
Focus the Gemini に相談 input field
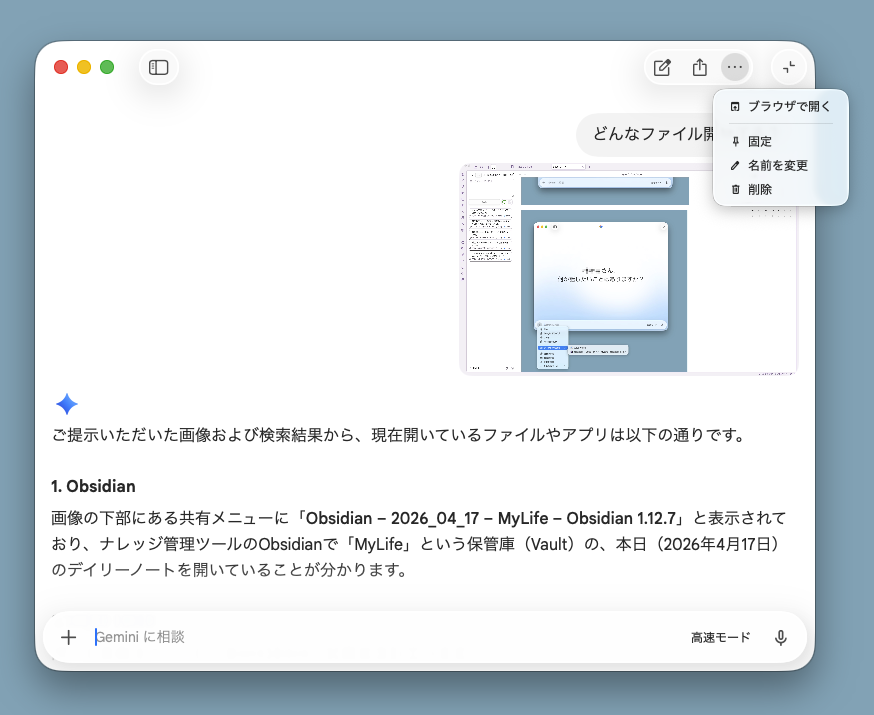[x=380, y=637]
